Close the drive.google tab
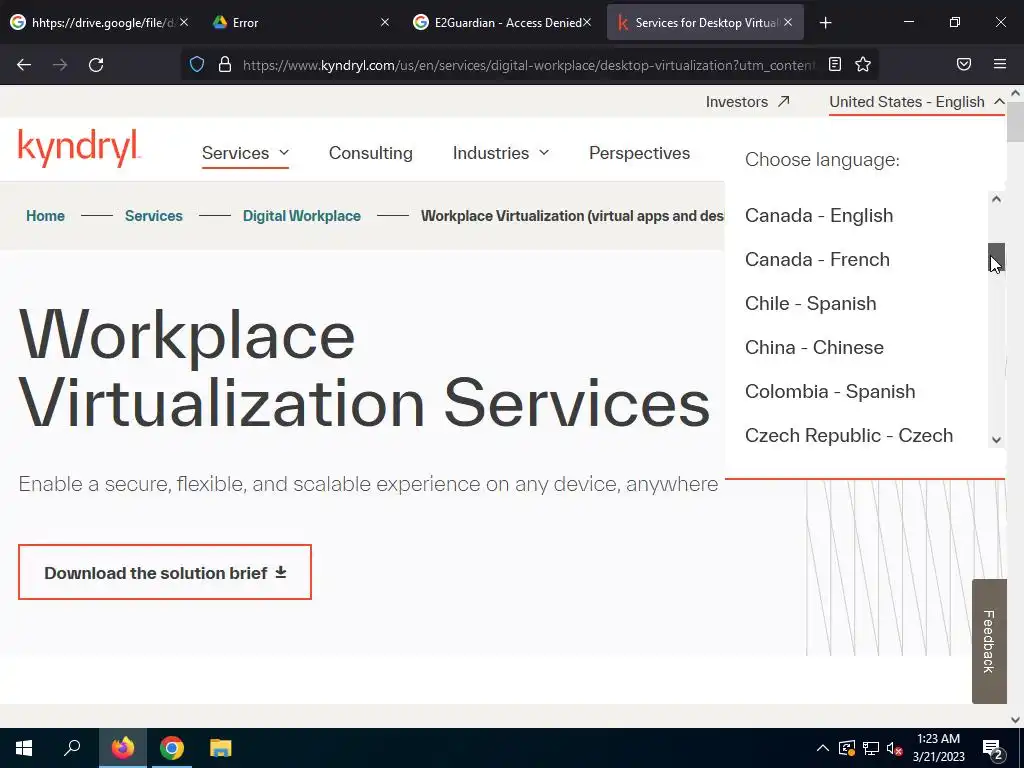This screenshot has height=768, width=1024. 184,22
